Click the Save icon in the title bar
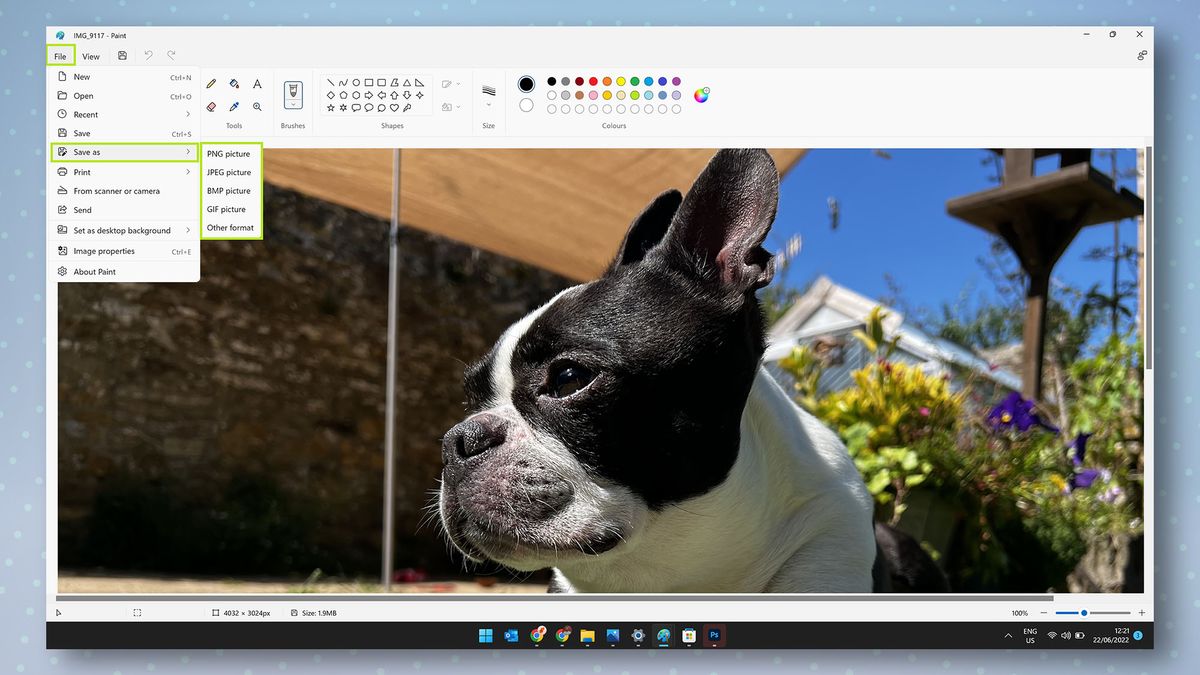This screenshot has height=675, width=1200. [x=122, y=55]
